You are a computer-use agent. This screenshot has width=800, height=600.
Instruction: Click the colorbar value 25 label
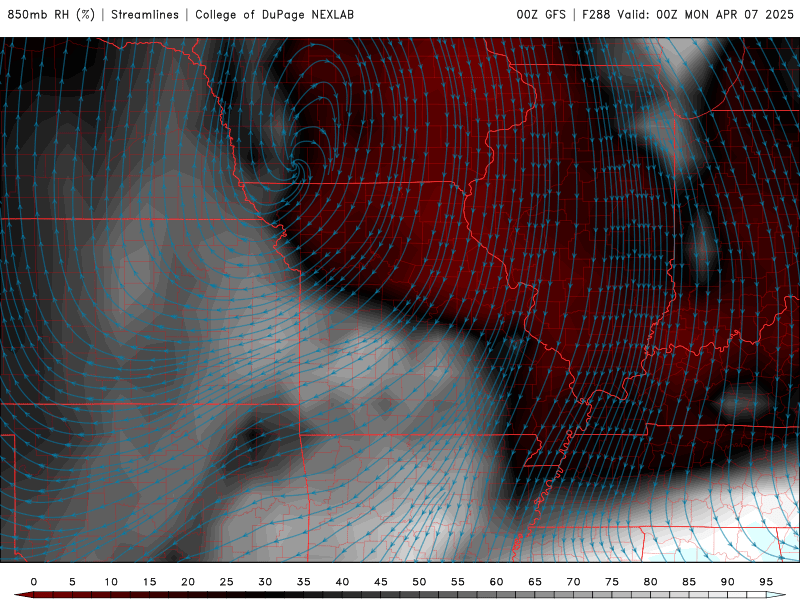click(227, 582)
